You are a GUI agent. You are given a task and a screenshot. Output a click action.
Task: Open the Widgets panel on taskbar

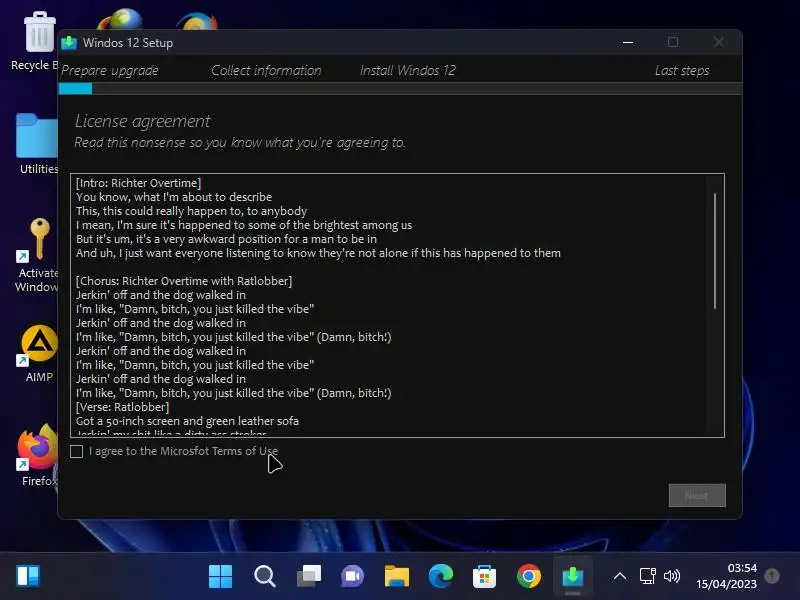pyautogui.click(x=28, y=576)
